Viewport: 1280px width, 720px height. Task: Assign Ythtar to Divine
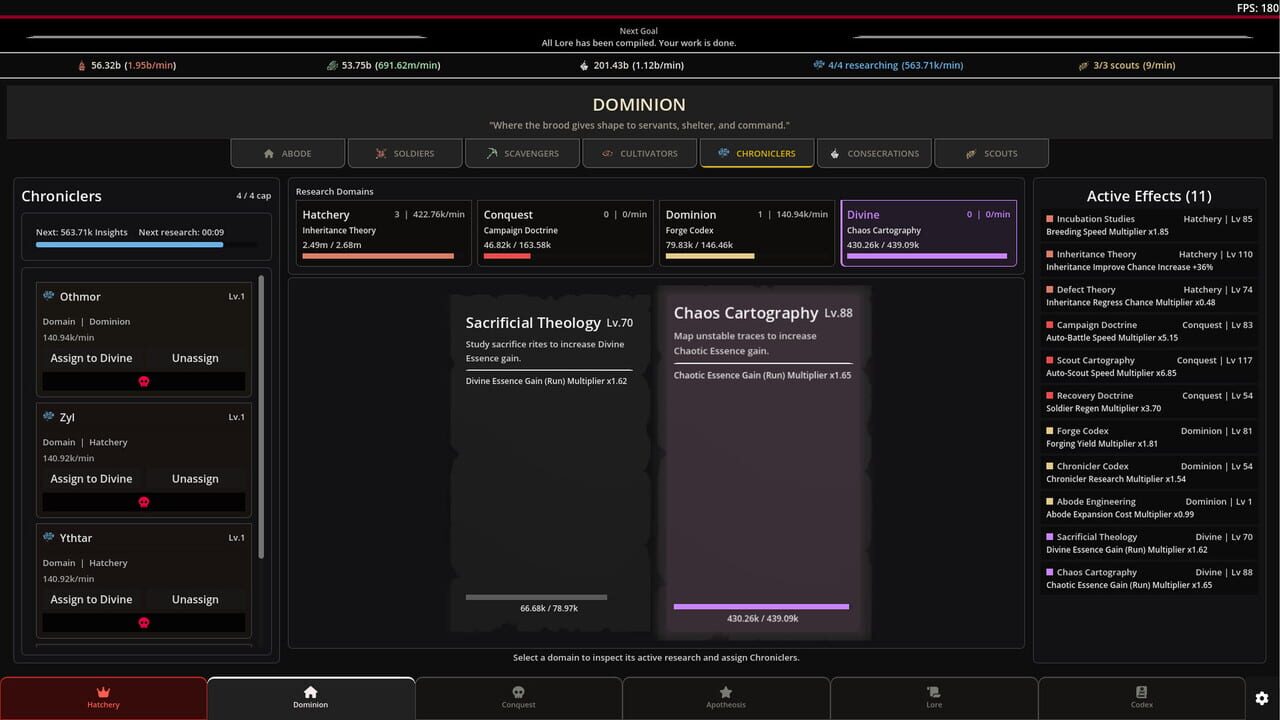91,599
